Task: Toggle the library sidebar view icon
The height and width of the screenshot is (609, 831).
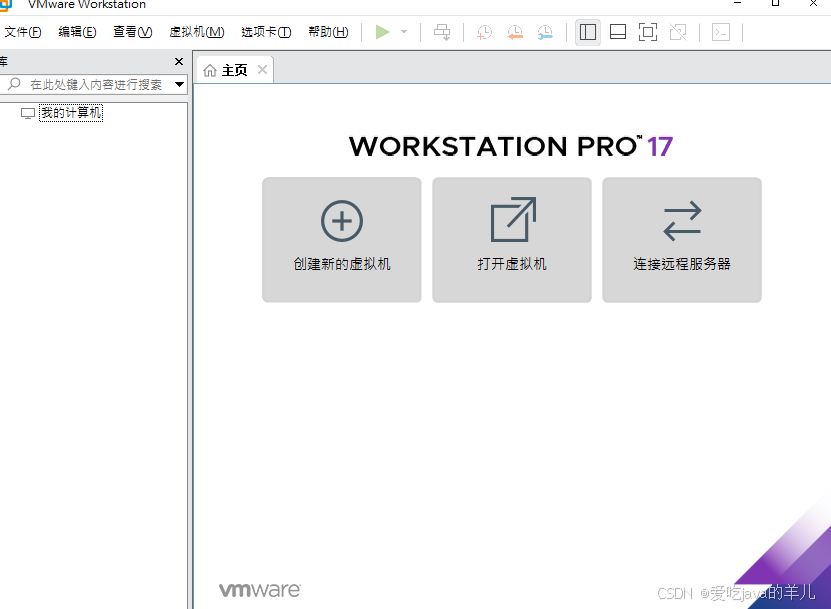Action: (x=588, y=32)
